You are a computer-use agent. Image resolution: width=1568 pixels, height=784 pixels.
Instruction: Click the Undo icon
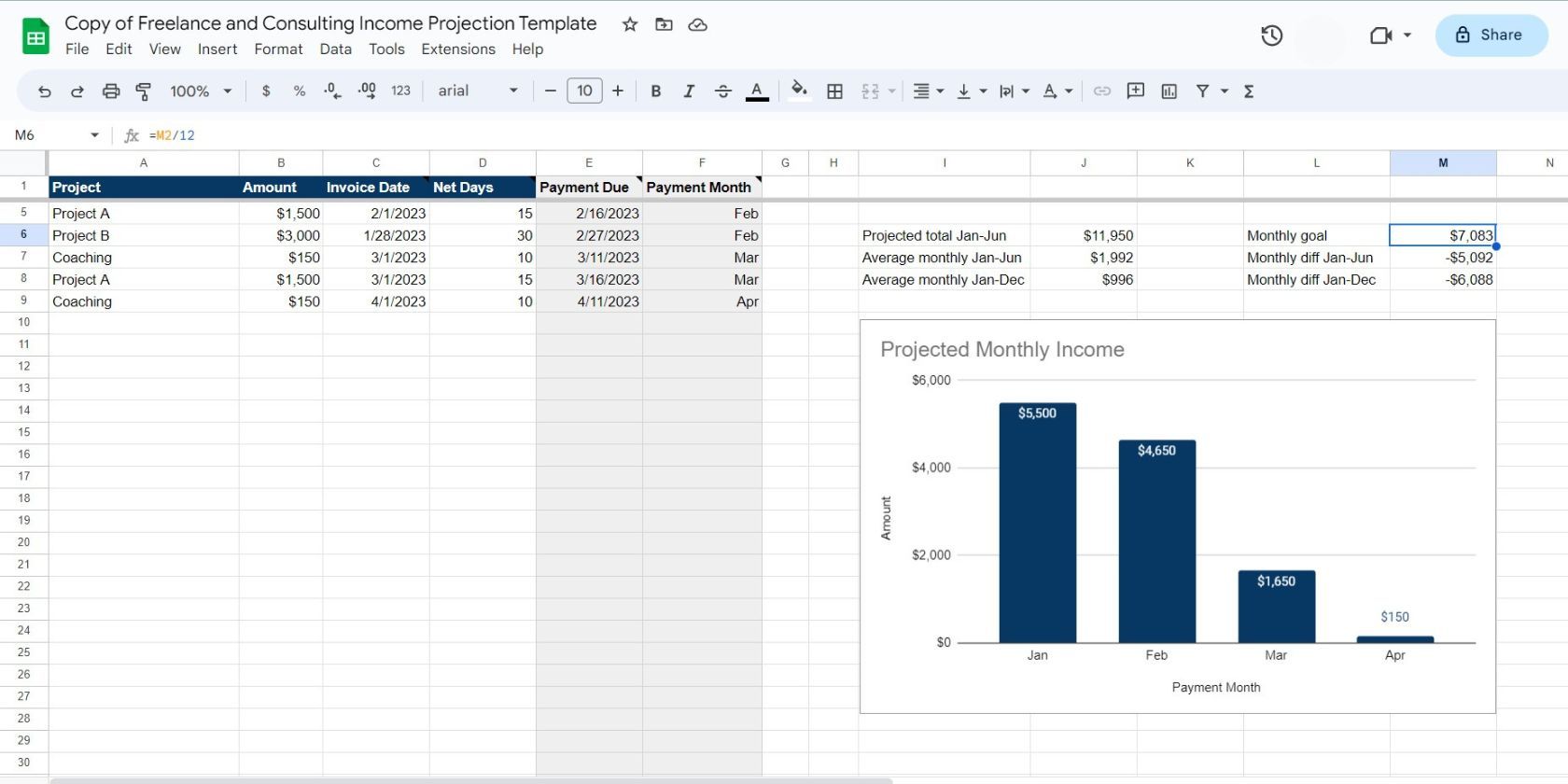[44, 91]
